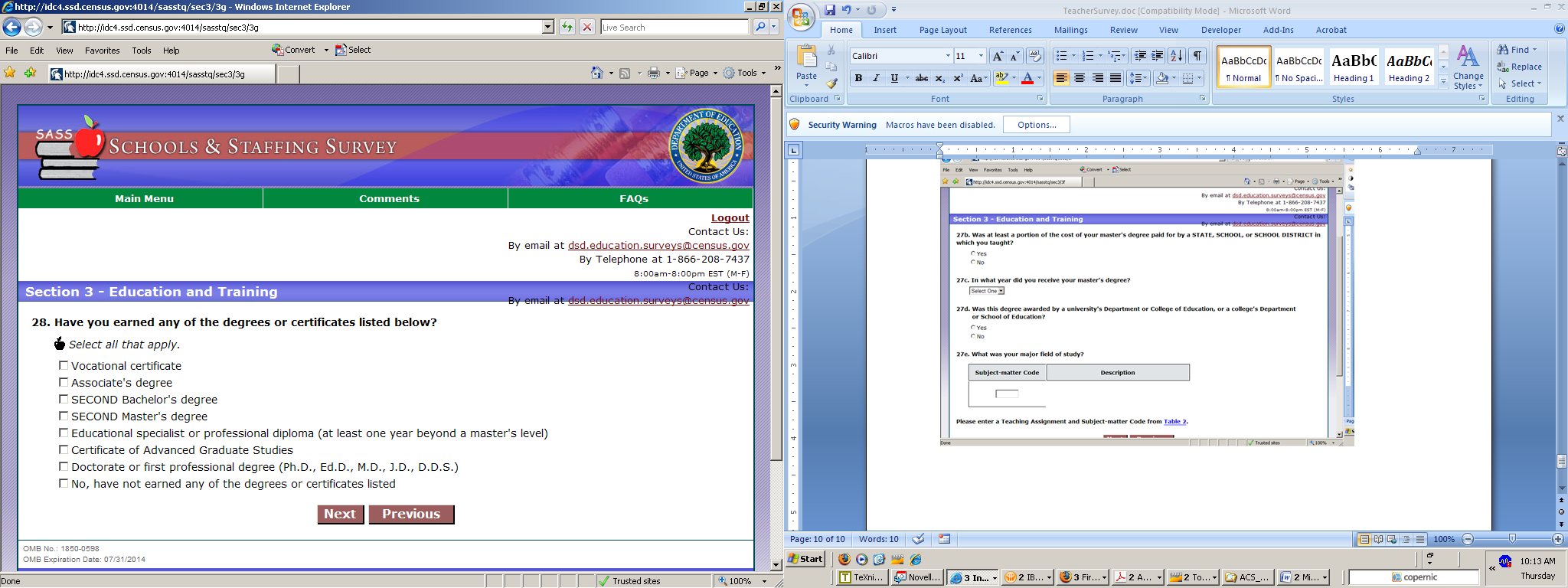Open the Calibri font name dropdown

pyautogui.click(x=948, y=56)
